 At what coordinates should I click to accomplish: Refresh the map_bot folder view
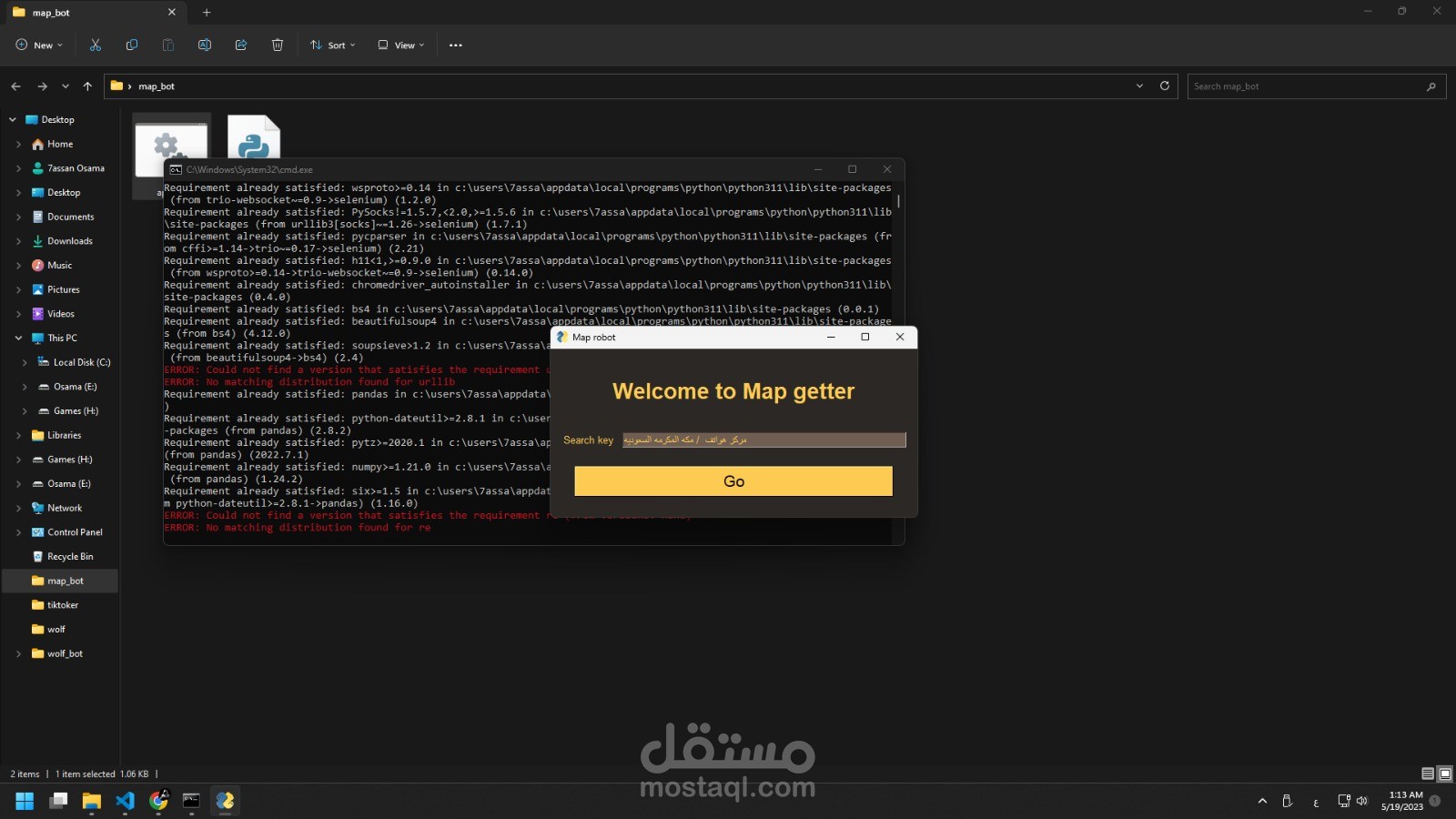pyautogui.click(x=1165, y=86)
